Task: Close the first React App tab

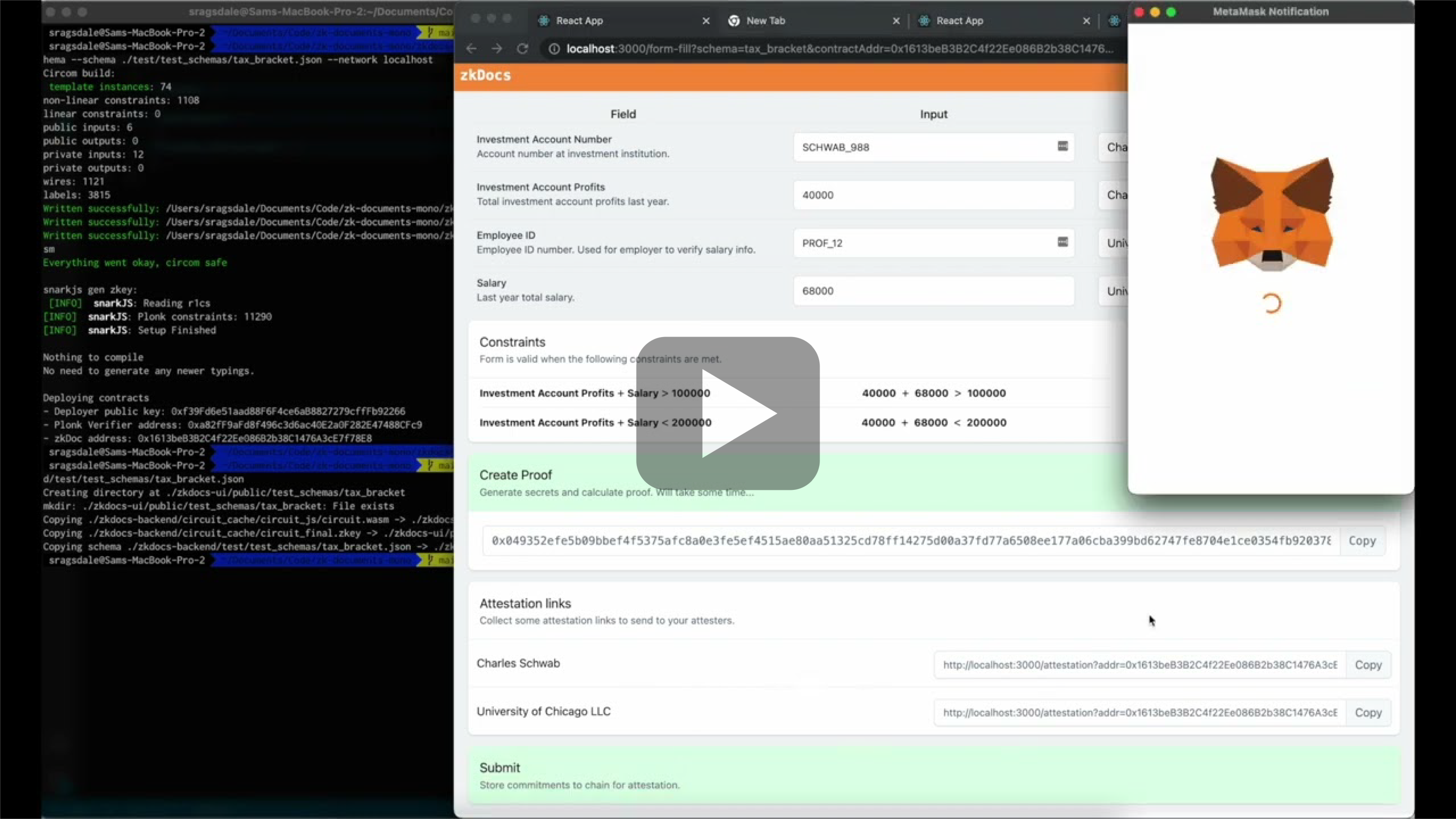Action: coord(706,21)
